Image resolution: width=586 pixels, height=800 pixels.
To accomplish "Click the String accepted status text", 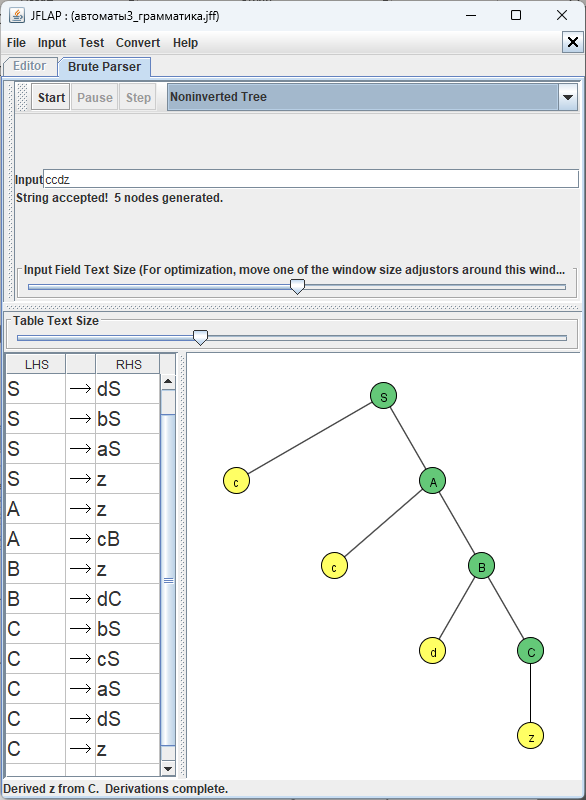I will point(119,198).
